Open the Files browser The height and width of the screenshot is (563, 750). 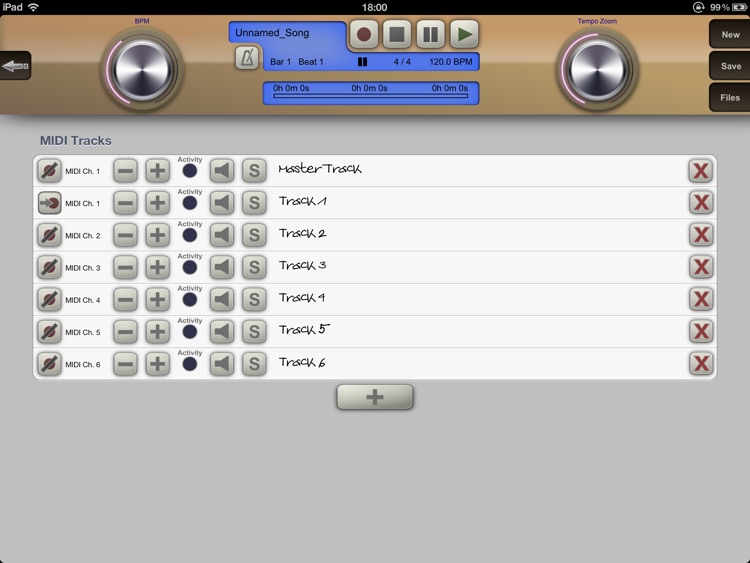coord(730,98)
